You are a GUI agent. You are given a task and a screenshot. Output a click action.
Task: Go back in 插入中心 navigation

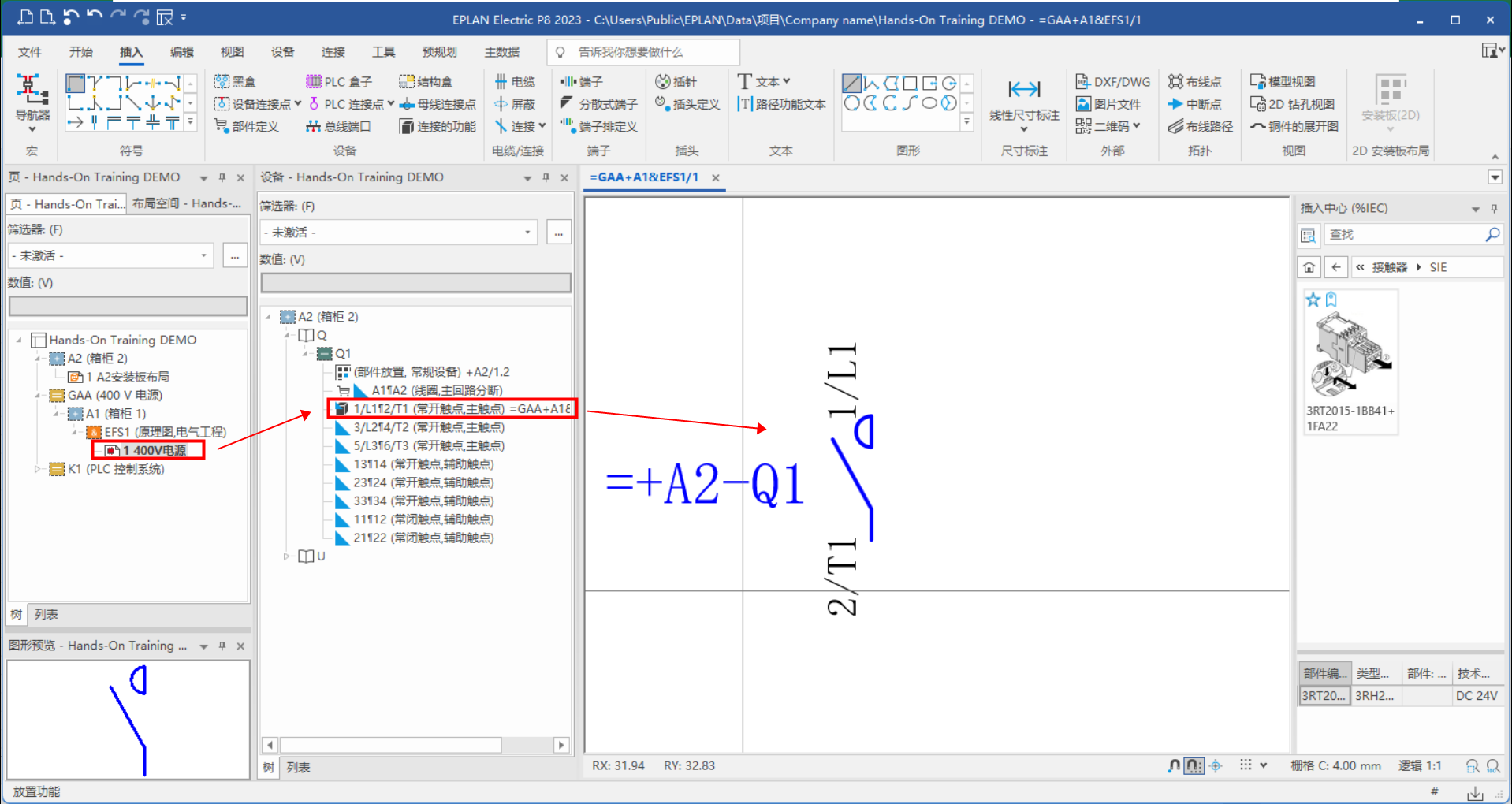pos(1336,267)
